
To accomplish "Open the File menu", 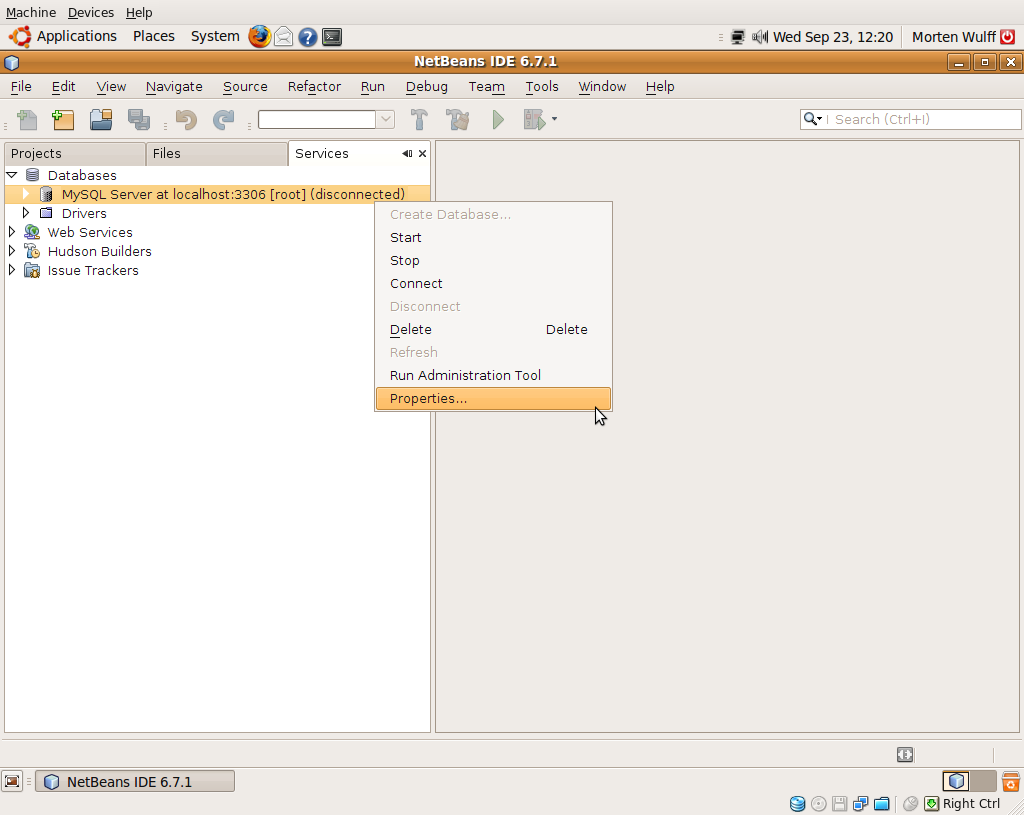I will click(21, 86).
